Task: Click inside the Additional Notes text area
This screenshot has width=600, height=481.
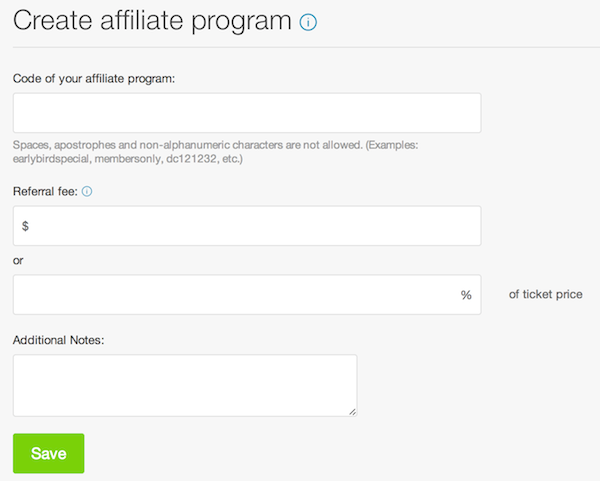Action: pyautogui.click(x=185, y=385)
